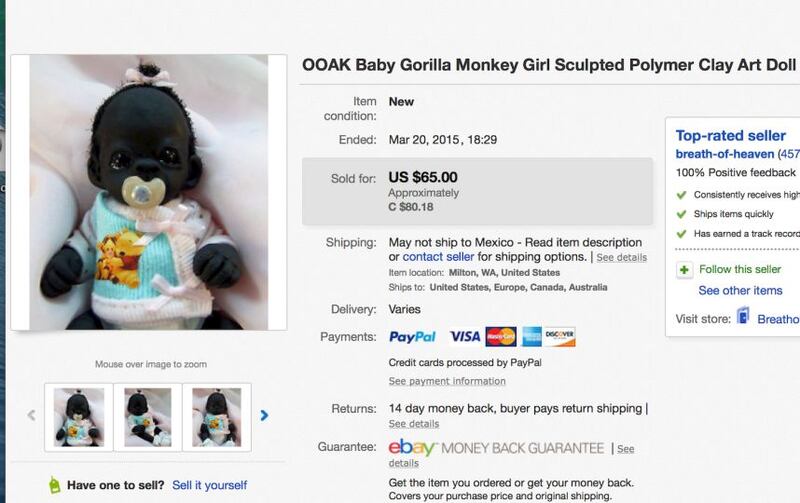The width and height of the screenshot is (800, 503).
Task: Select the third doll thumbnail
Action: 217,417
